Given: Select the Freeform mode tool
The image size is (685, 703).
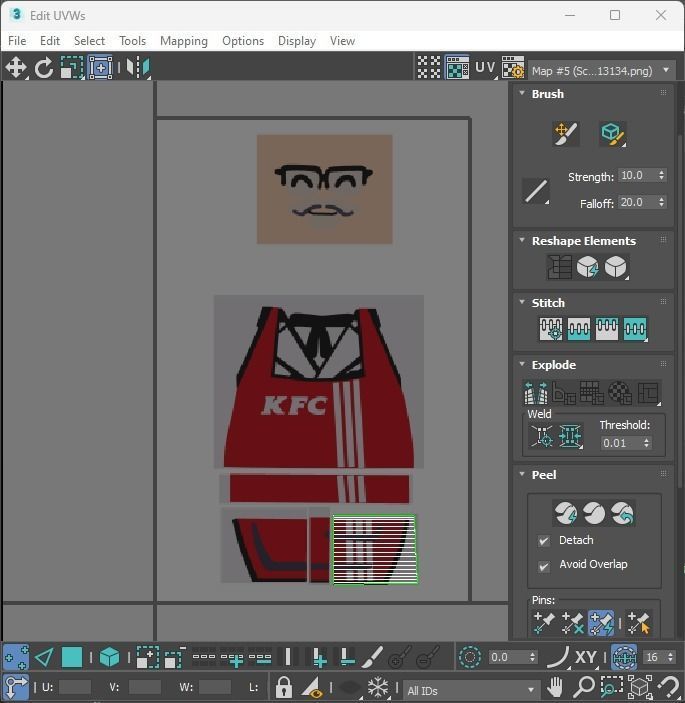Looking at the screenshot, I should [100, 68].
